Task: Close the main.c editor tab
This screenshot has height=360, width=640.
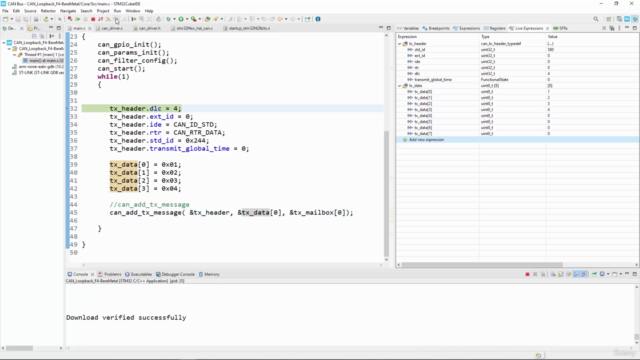Action: coord(89,28)
